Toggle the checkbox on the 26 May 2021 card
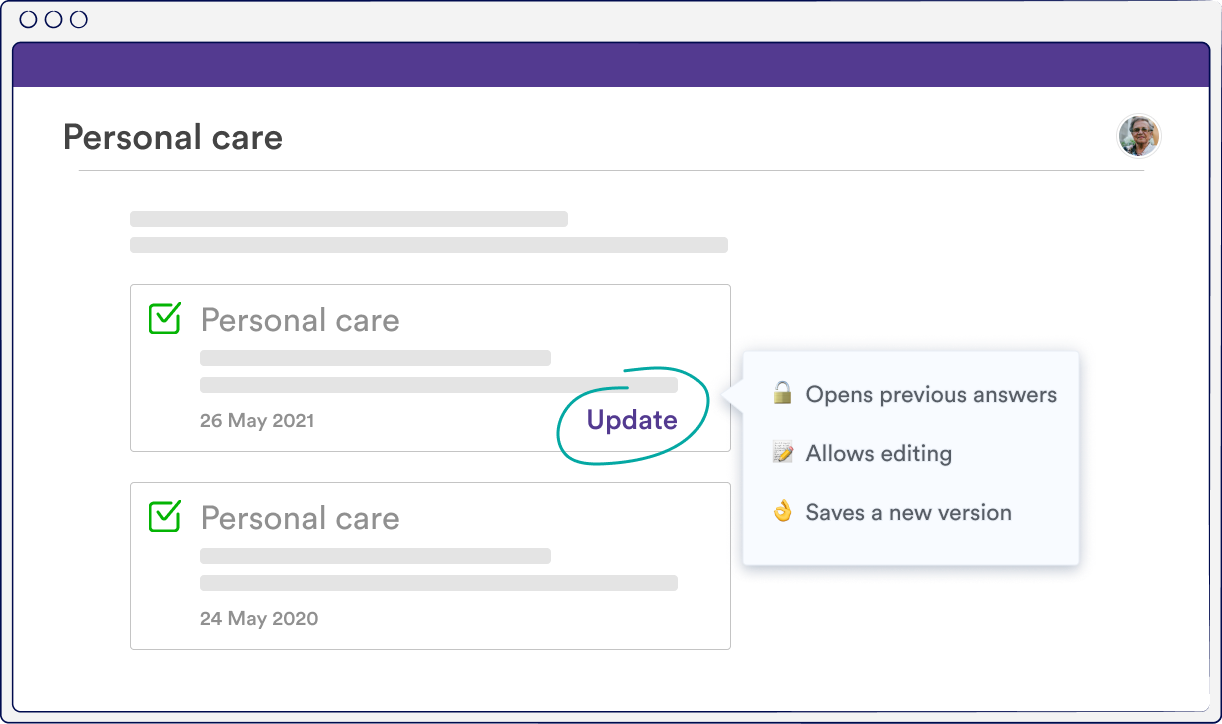Image resolution: width=1222 pixels, height=724 pixels. [165, 319]
